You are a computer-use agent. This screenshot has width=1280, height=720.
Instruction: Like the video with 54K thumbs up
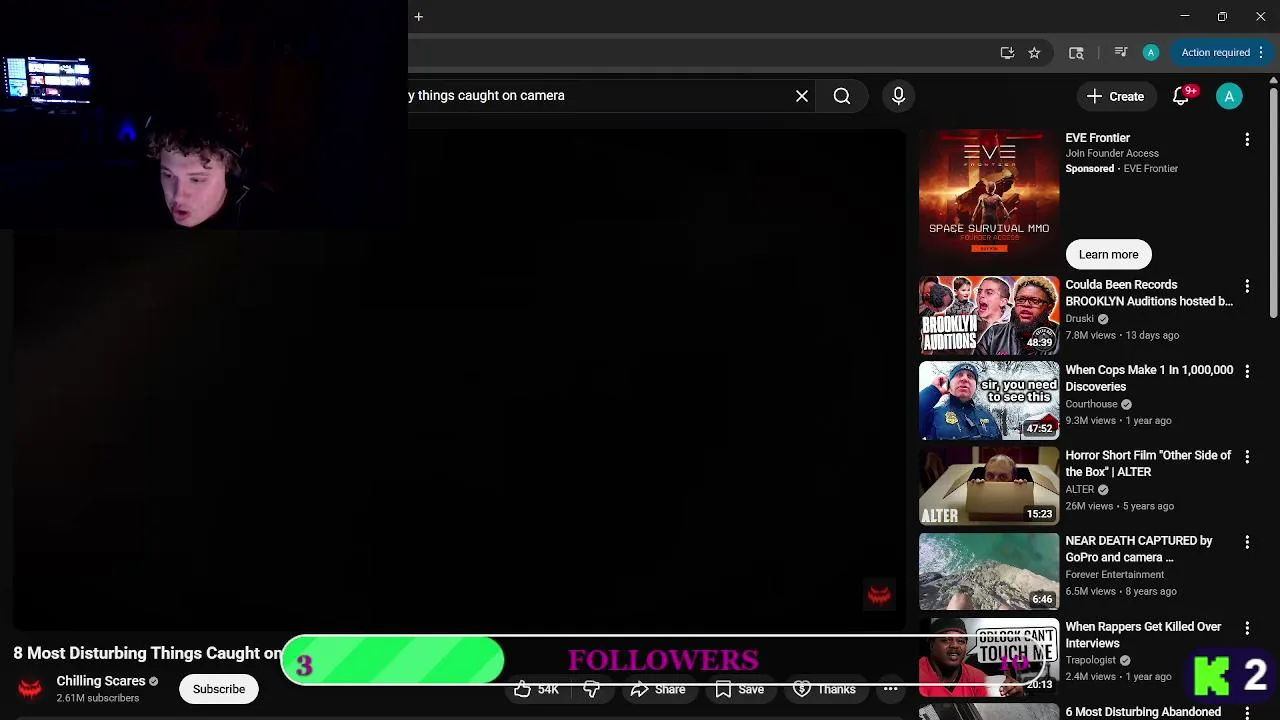(x=537, y=689)
